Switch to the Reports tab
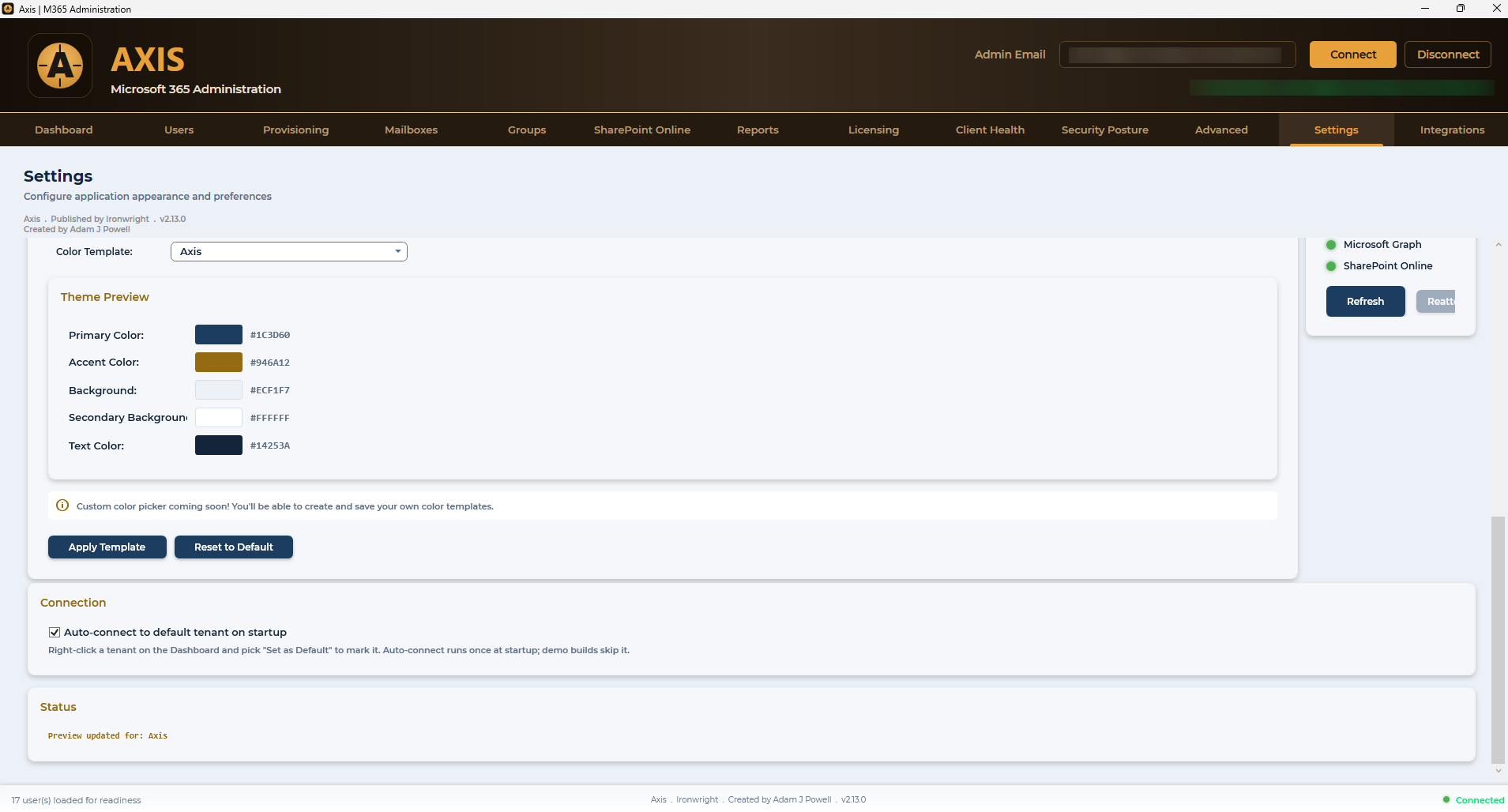Image resolution: width=1508 pixels, height=812 pixels. [758, 130]
